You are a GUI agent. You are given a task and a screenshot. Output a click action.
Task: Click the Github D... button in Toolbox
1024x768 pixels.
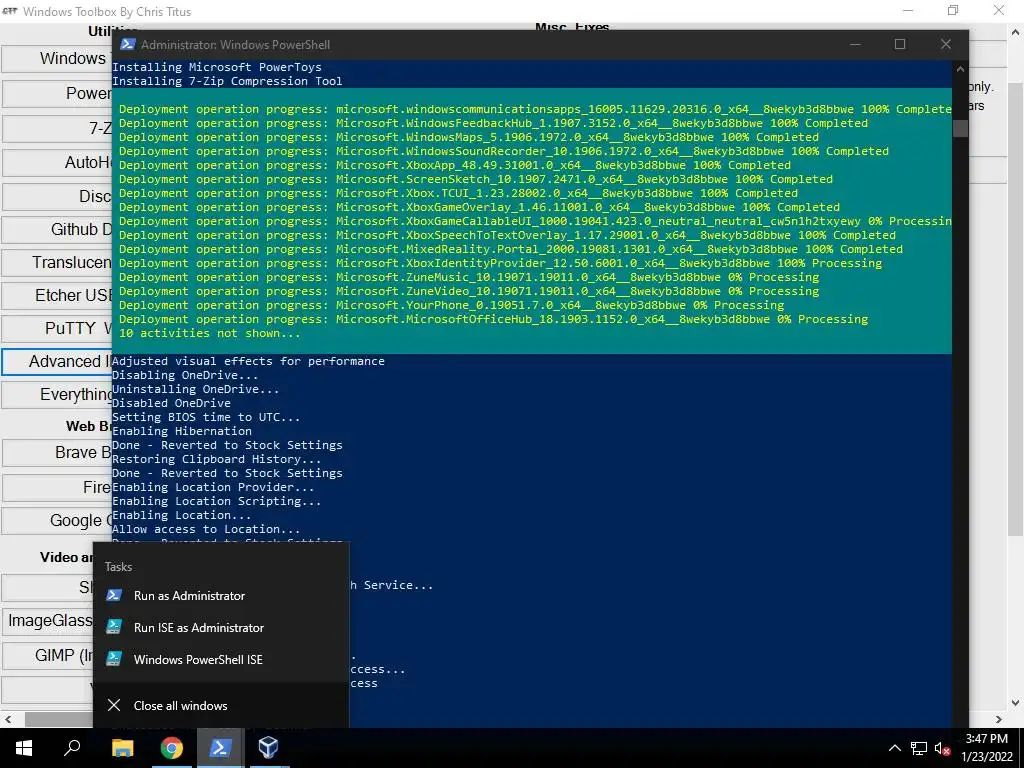click(57, 229)
